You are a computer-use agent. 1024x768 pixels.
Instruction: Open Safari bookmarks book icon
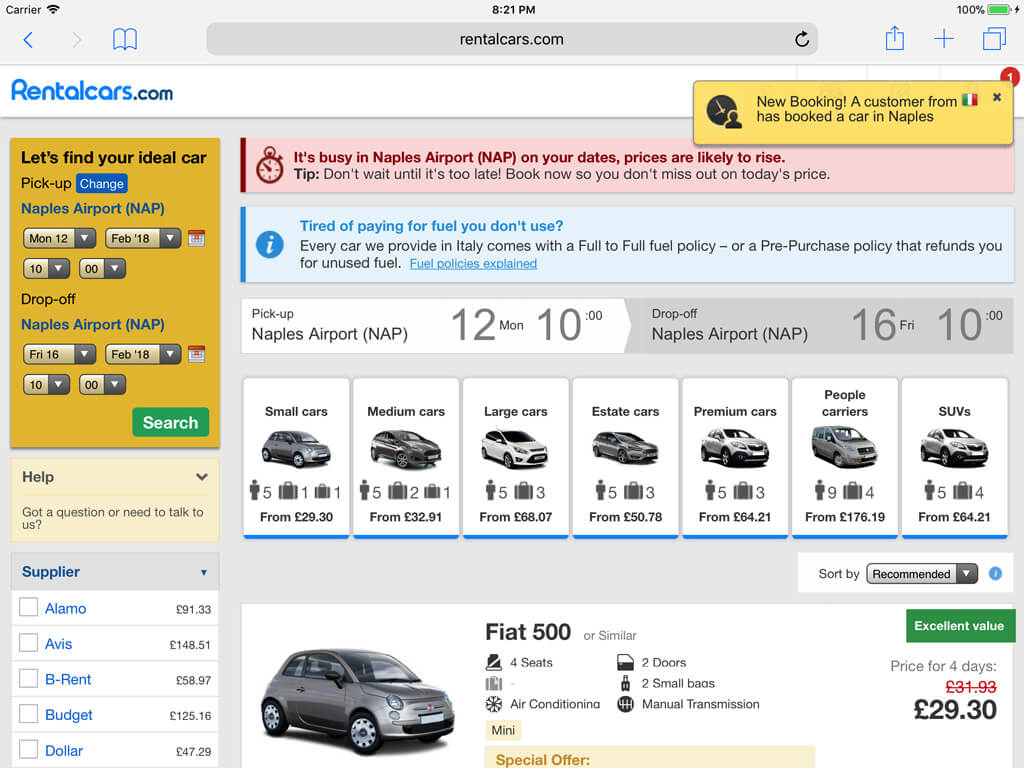tap(125, 39)
